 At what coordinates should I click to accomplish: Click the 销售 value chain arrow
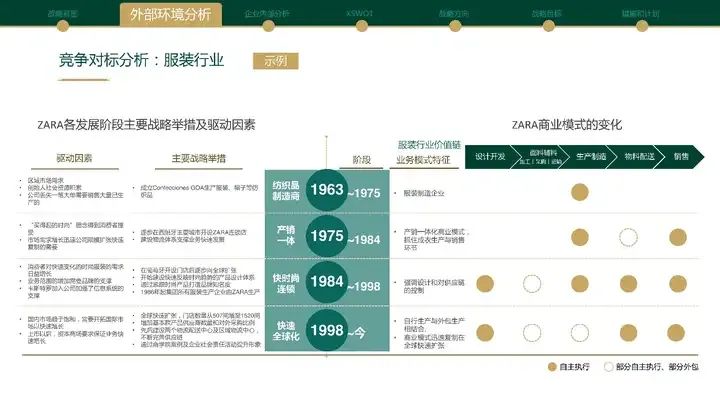tap(681, 157)
